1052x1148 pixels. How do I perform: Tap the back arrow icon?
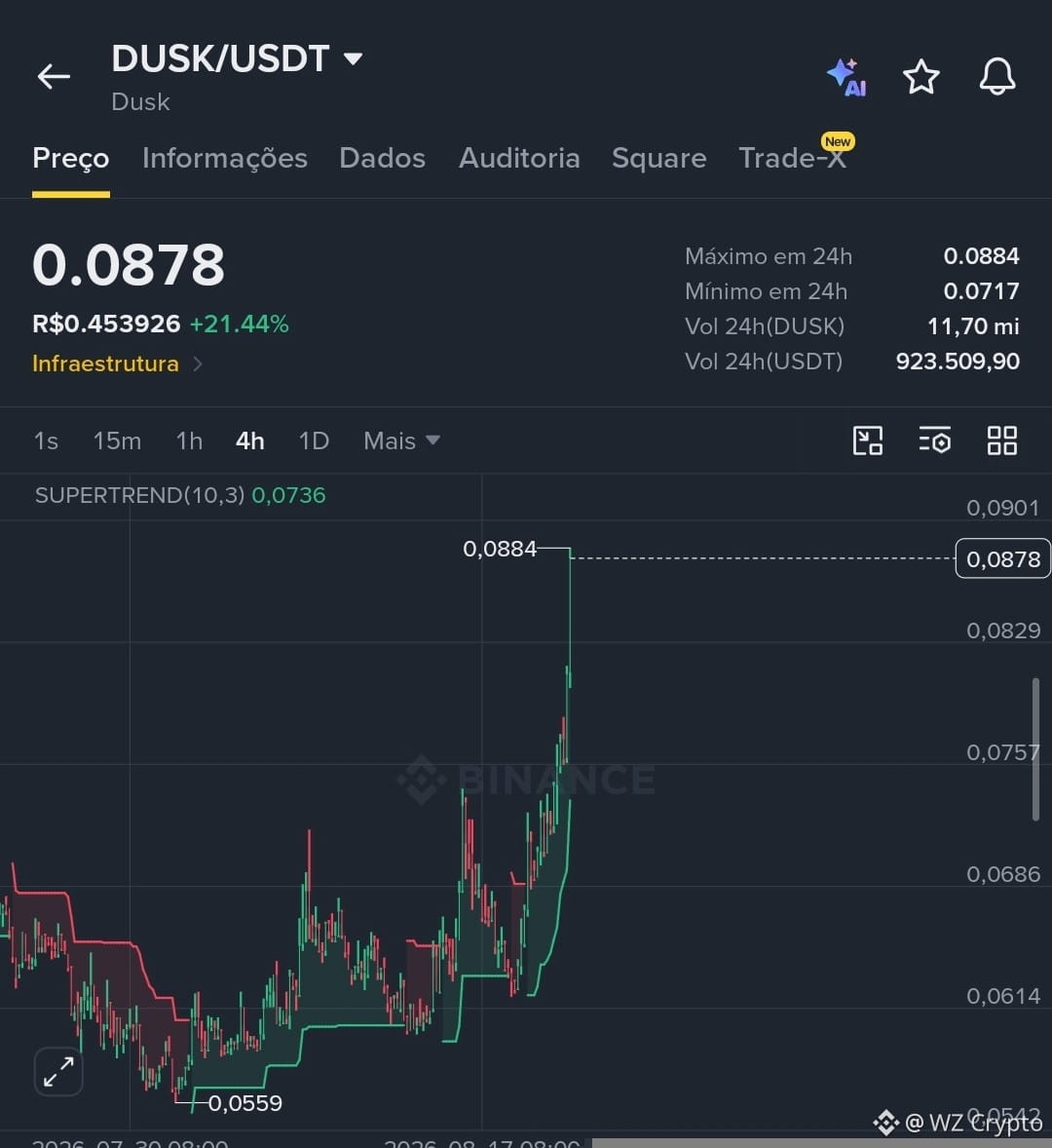pyautogui.click(x=54, y=76)
